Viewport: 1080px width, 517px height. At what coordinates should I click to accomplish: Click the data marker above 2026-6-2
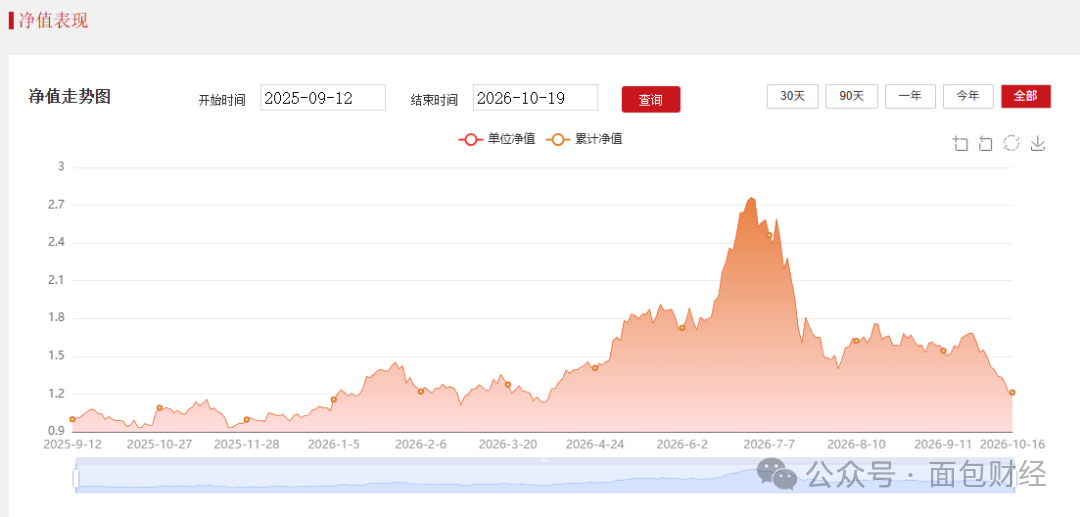click(682, 328)
